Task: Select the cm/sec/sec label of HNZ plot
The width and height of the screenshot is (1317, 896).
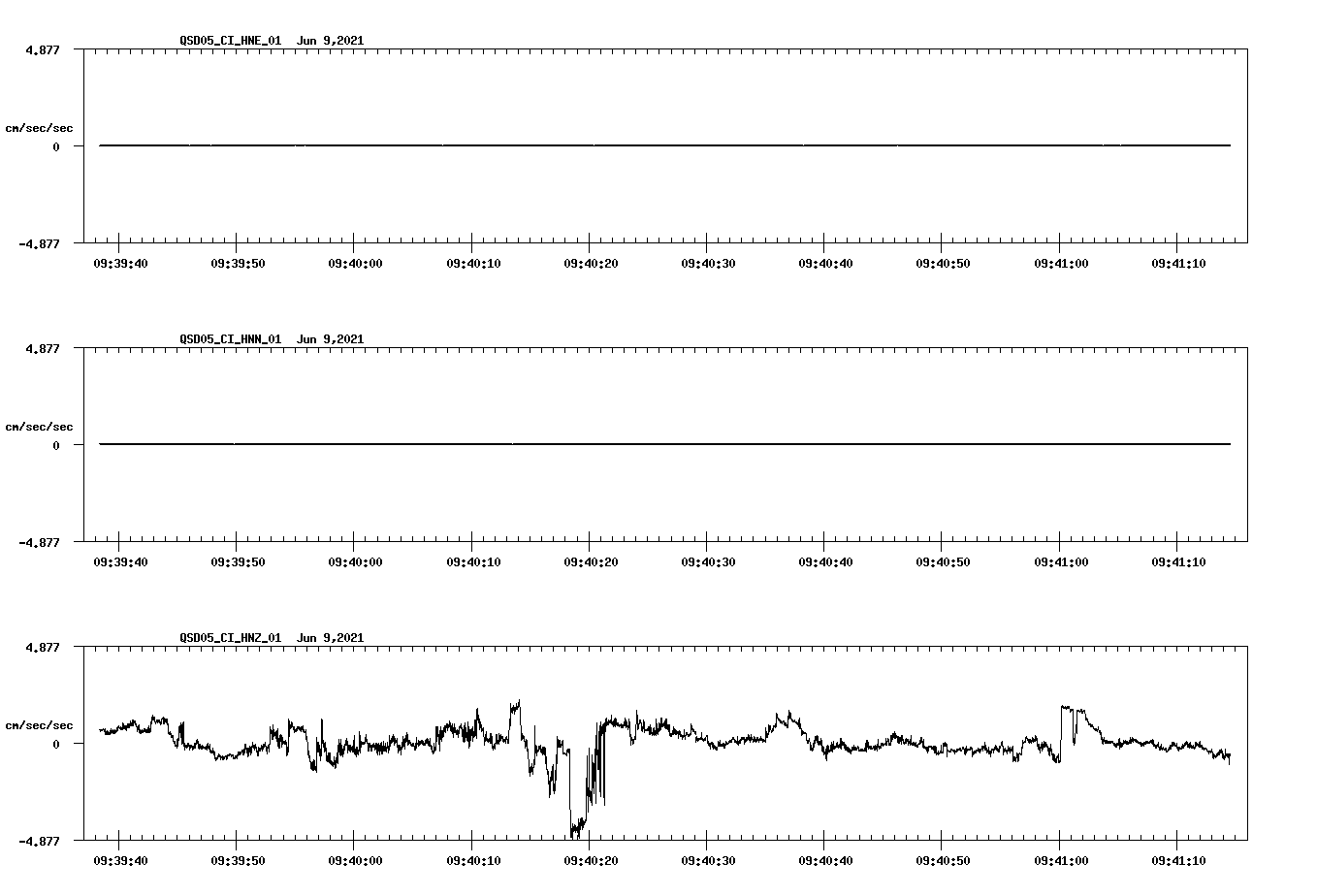Action: (x=39, y=725)
